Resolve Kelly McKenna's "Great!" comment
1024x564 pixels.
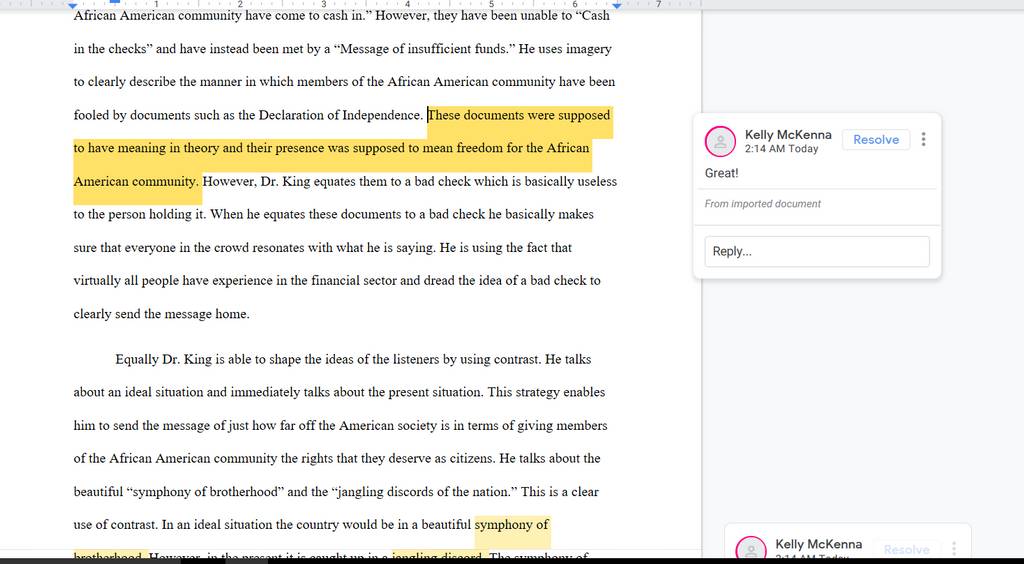(x=876, y=140)
